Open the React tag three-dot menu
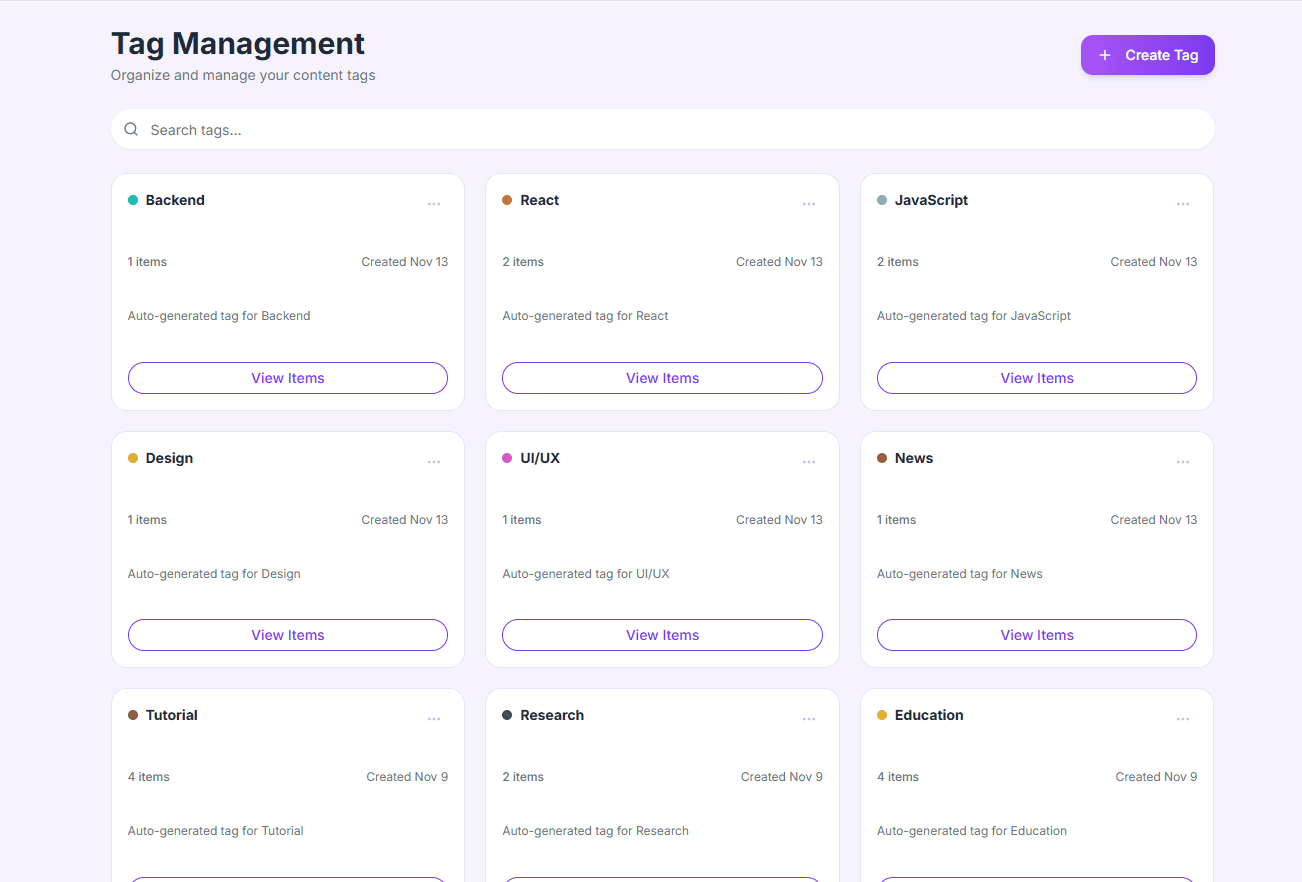 pos(808,204)
